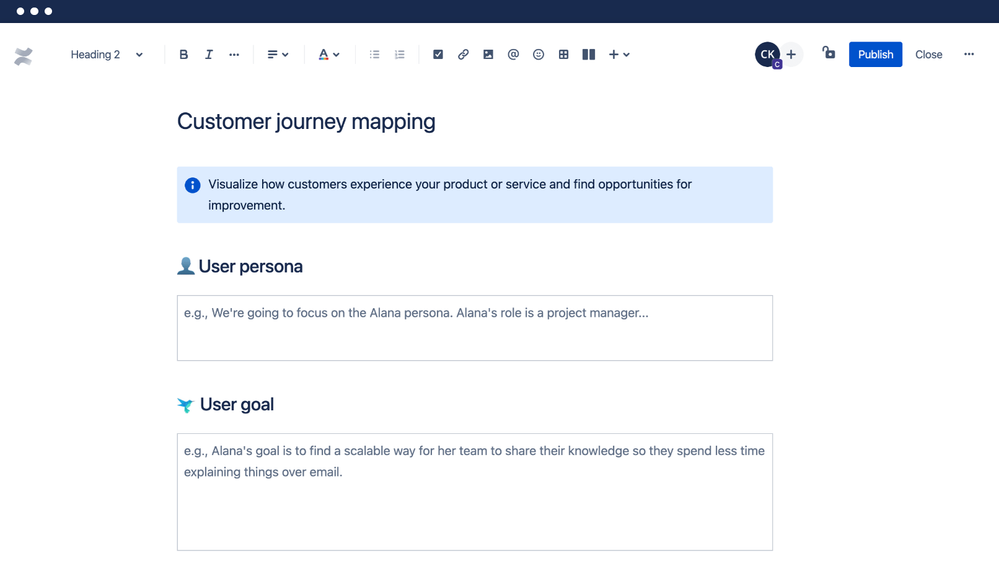Open the text color picker
The height and width of the screenshot is (579, 999).
point(329,54)
